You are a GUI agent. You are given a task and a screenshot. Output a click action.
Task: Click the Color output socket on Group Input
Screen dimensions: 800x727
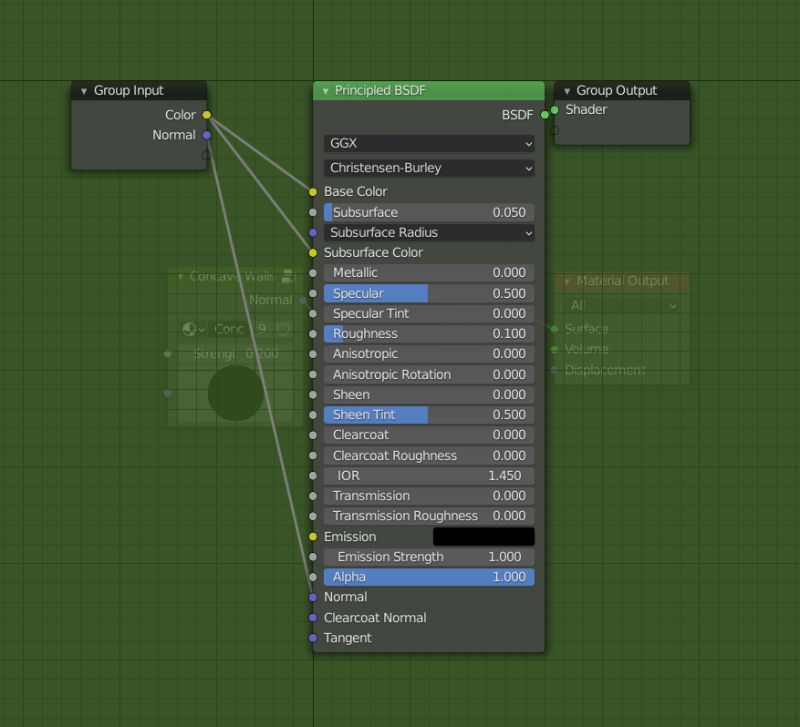(206, 115)
